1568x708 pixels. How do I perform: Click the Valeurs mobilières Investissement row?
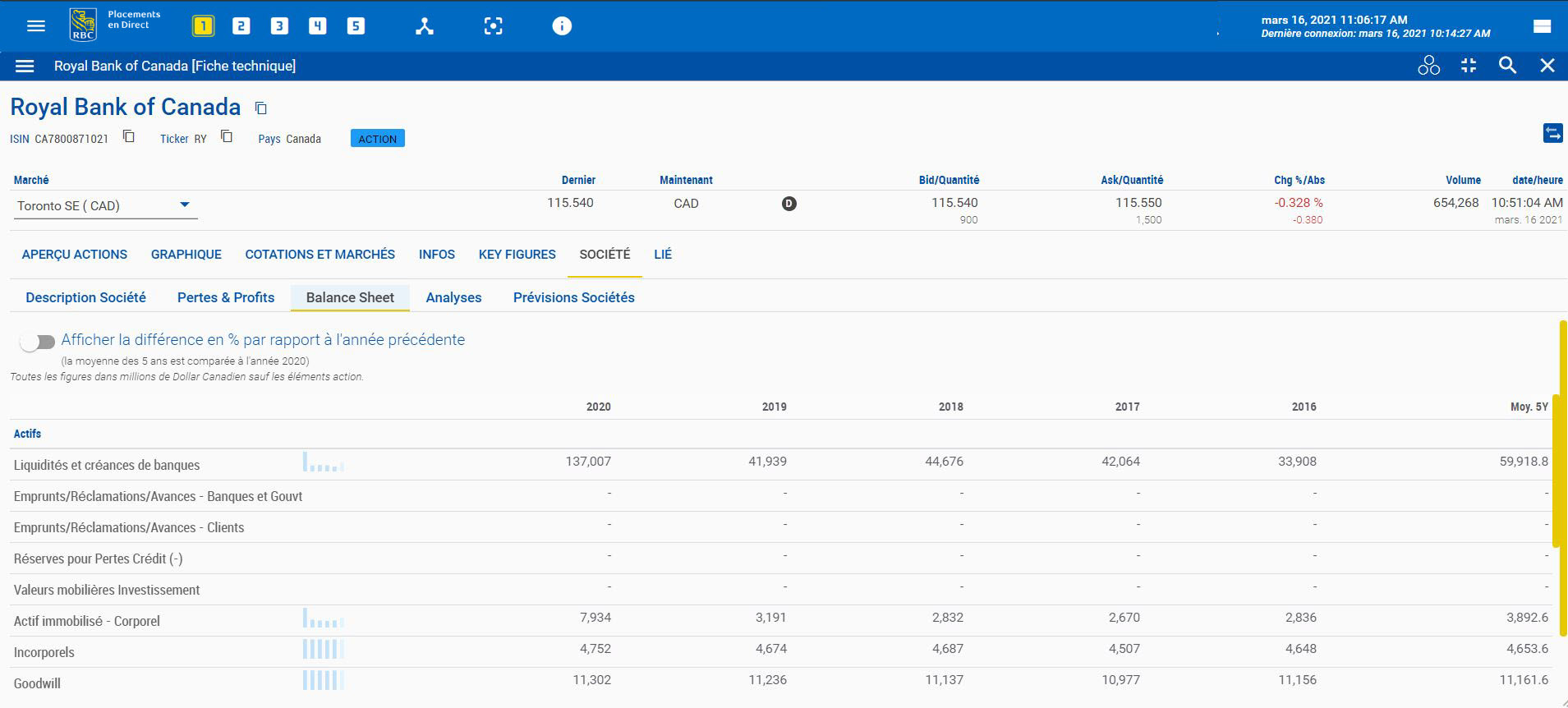click(x=780, y=590)
